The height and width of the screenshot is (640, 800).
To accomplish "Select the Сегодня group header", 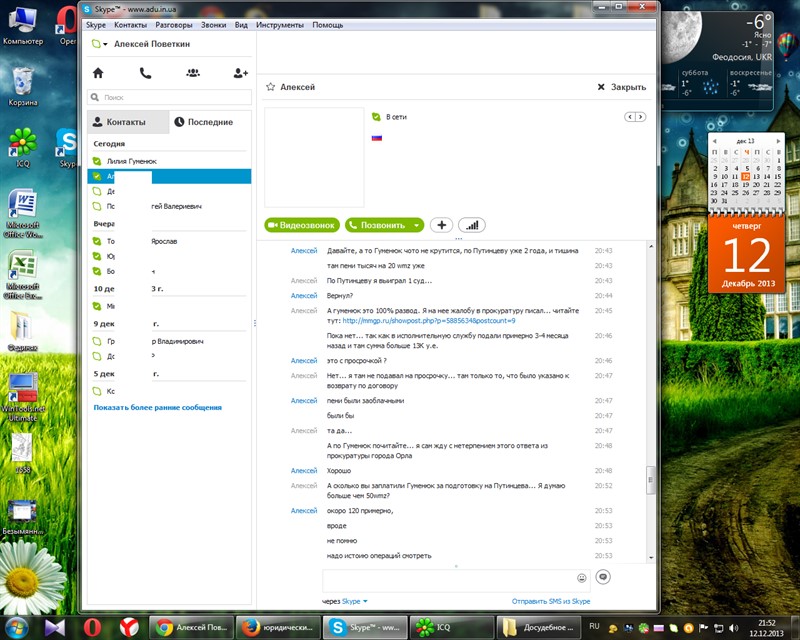I will [x=109, y=144].
